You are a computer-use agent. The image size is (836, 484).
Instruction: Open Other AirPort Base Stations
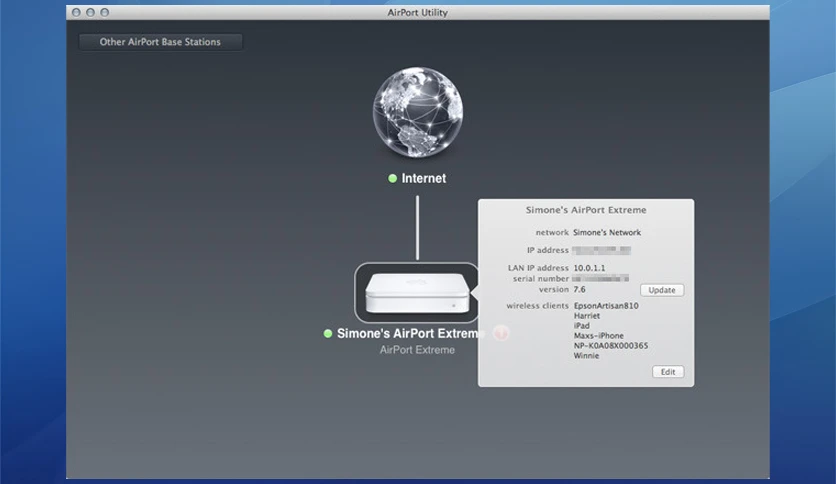tap(160, 42)
